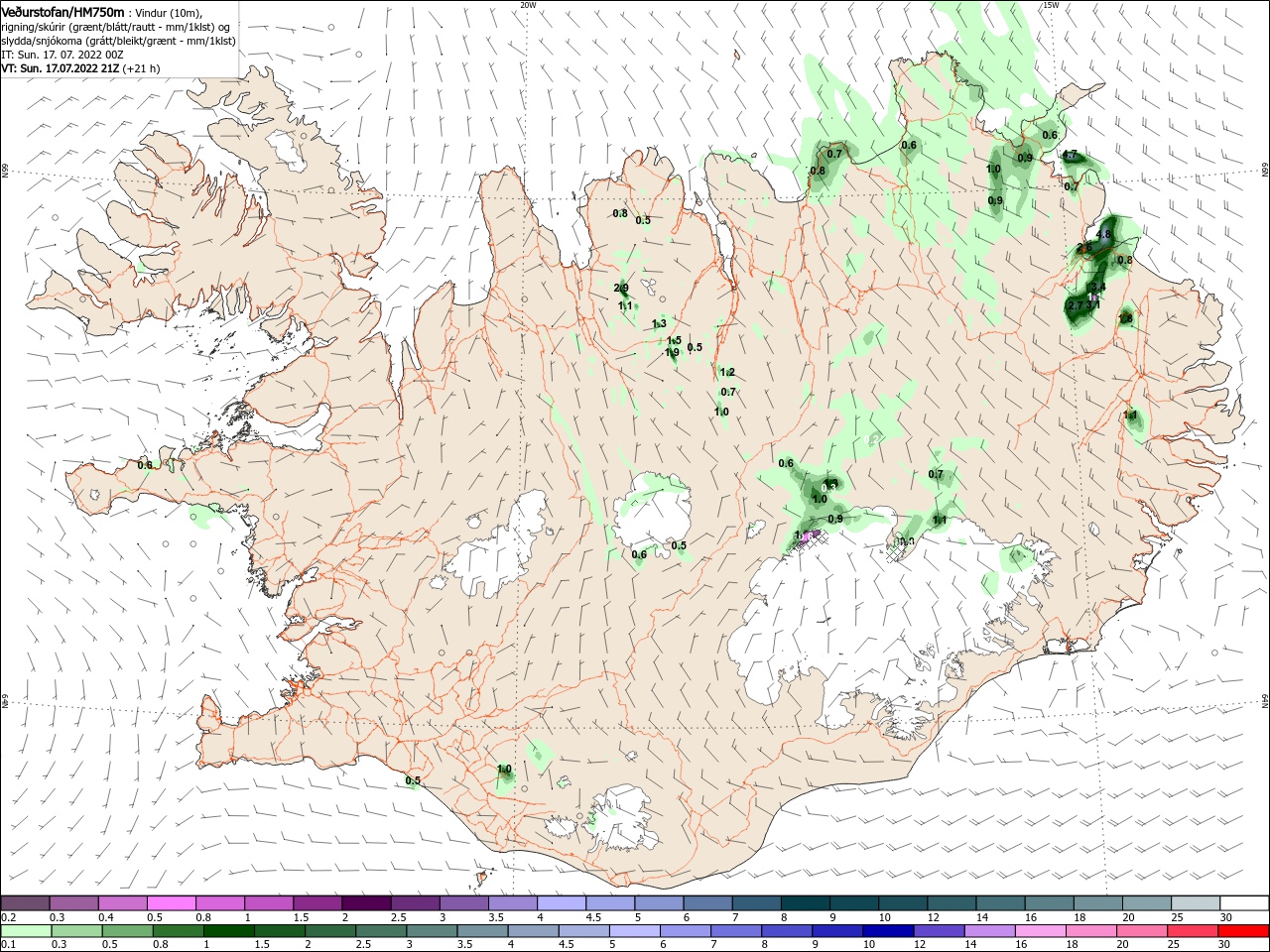Click the 20W longitude label
1270x952 pixels.
point(528,5)
